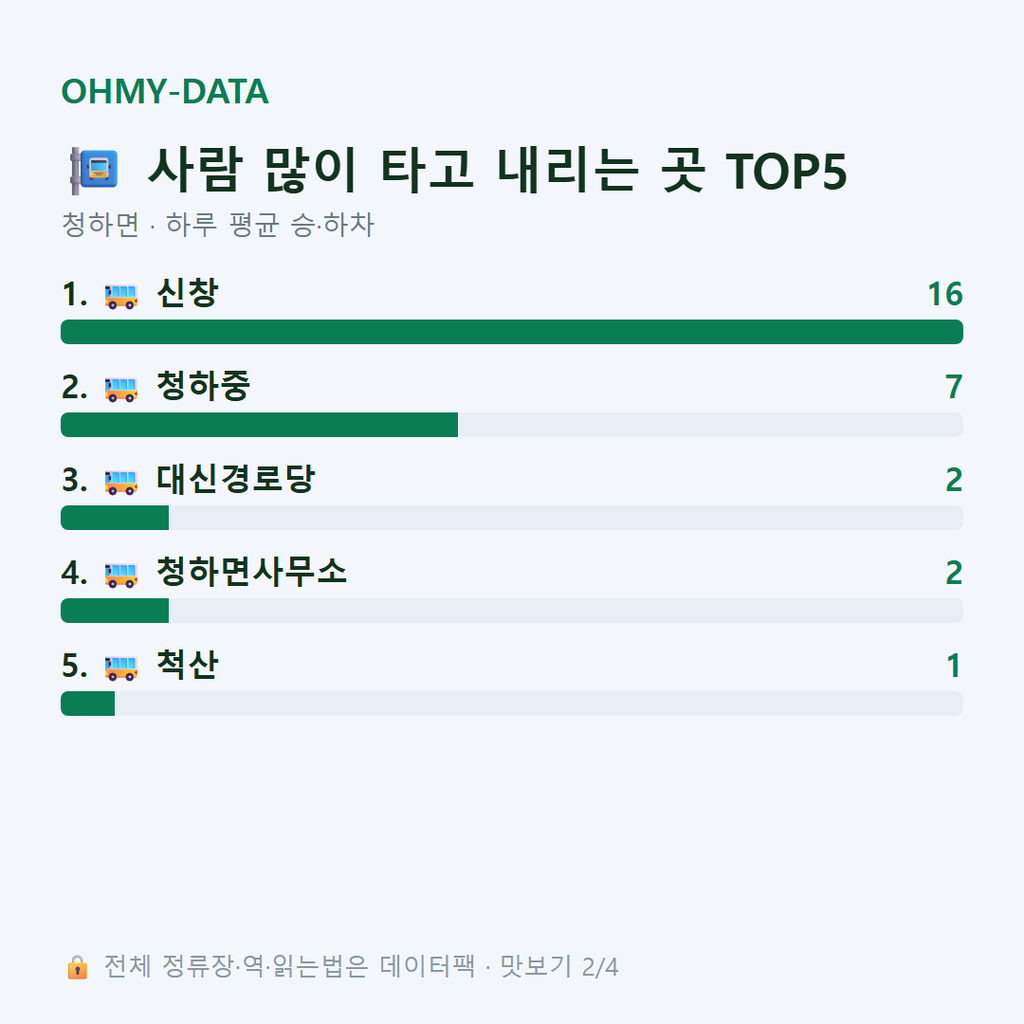Select the 청하중 stop name
The width and height of the screenshot is (1024, 1024).
point(203,385)
